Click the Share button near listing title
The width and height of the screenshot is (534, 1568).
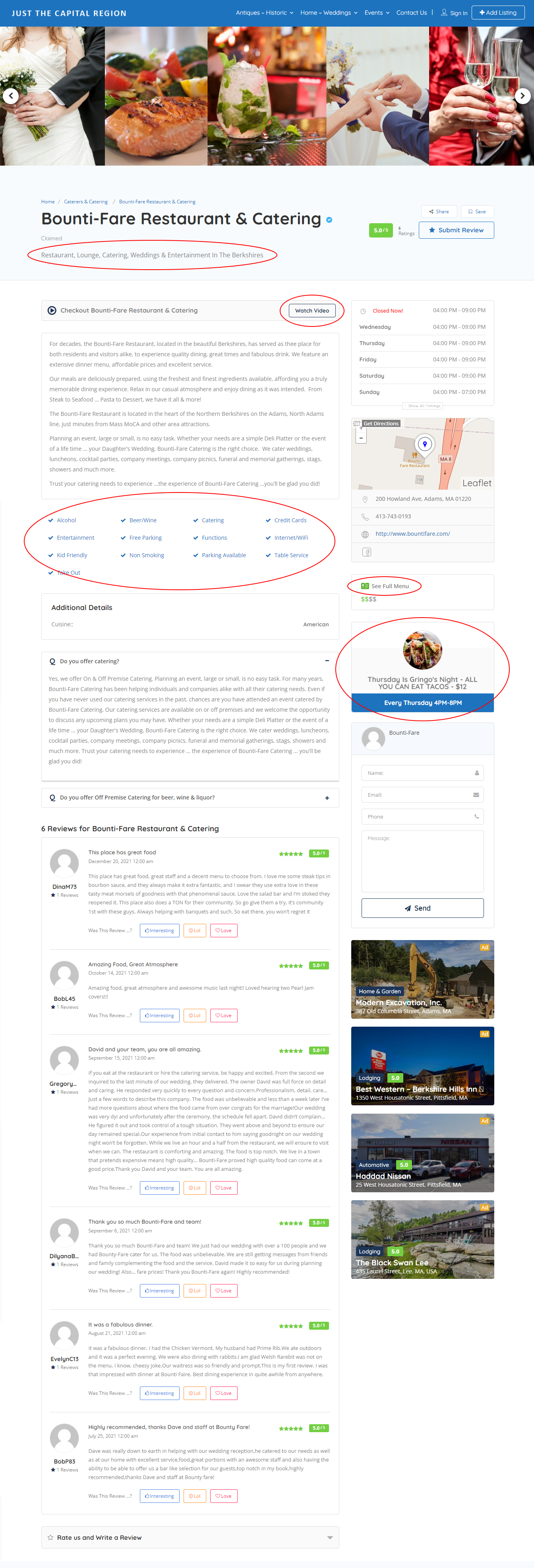(438, 211)
